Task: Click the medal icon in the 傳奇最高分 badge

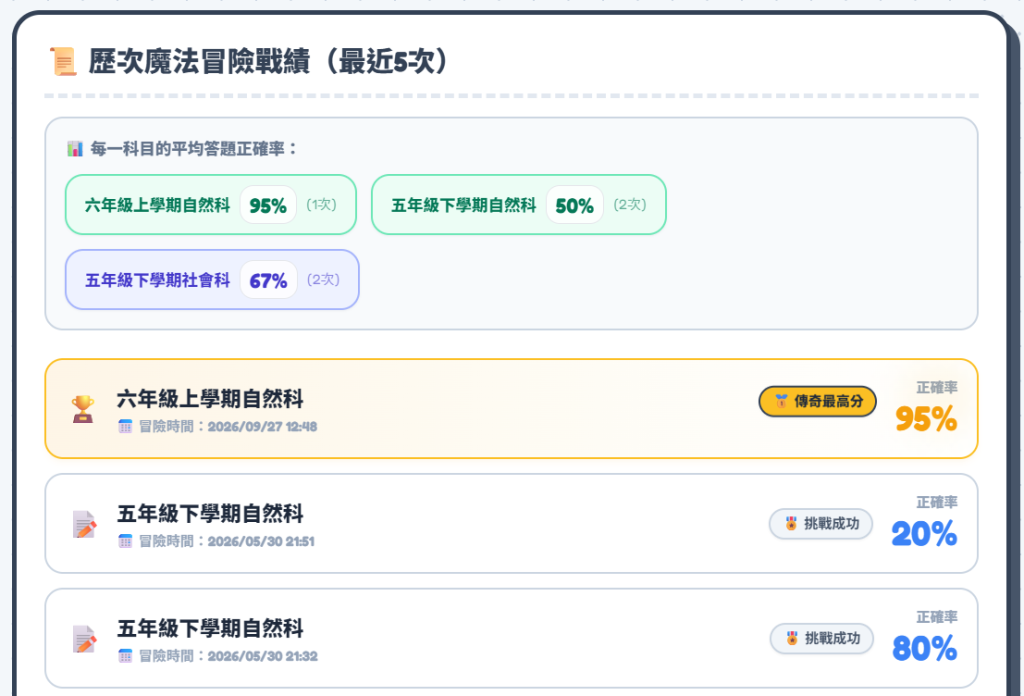Action: click(x=781, y=401)
